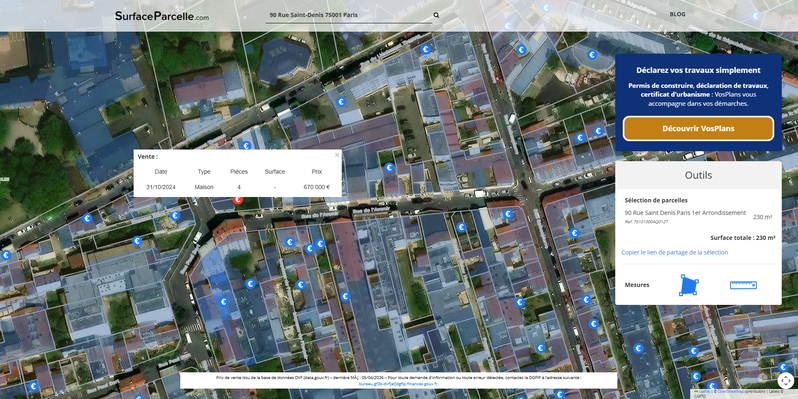Click the euro marker inside the blue highlighted parcel
Image resolution: width=798 pixels, height=399 pixels.
click(x=223, y=302)
